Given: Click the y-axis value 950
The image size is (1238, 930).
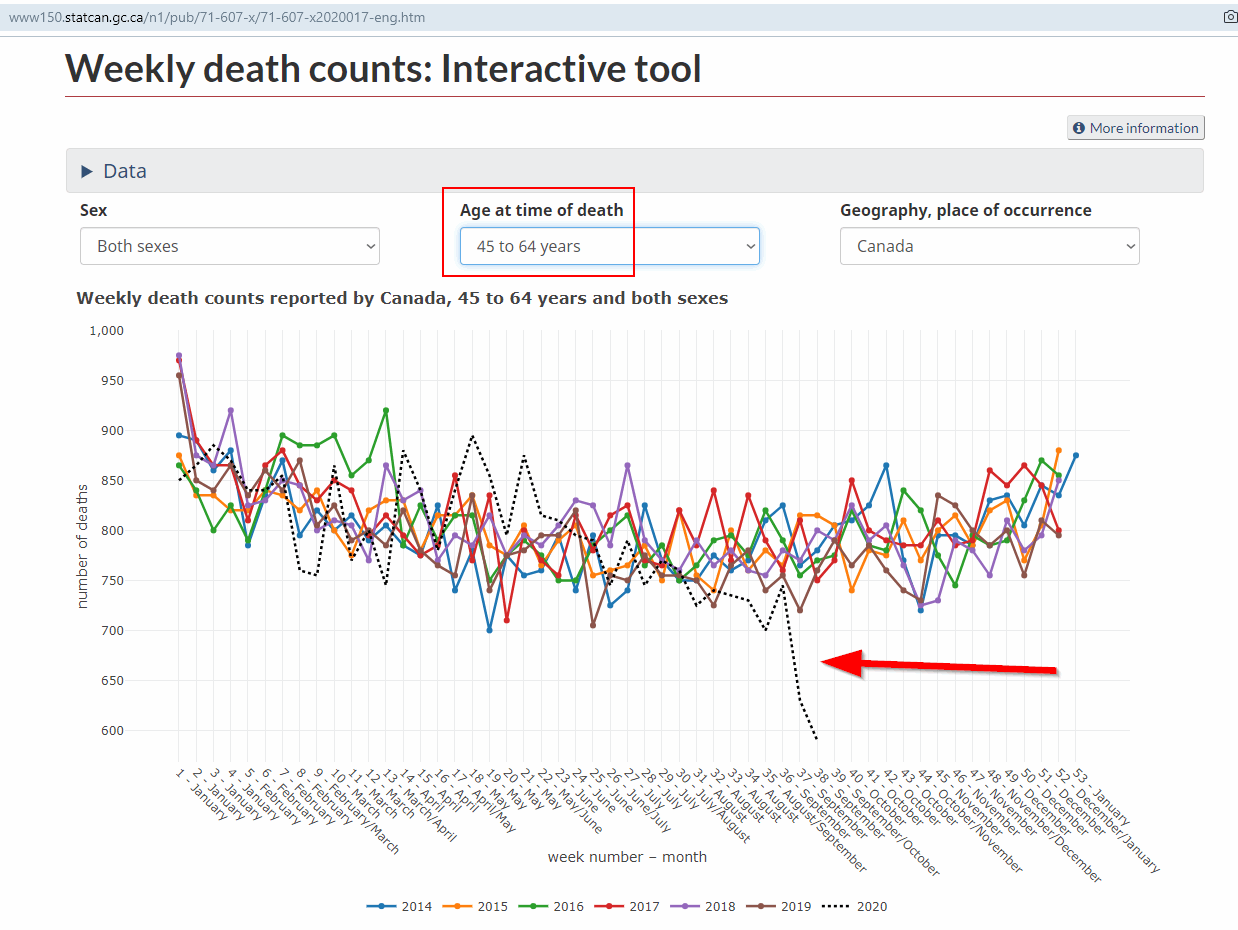Looking at the screenshot, I should pos(110,380).
